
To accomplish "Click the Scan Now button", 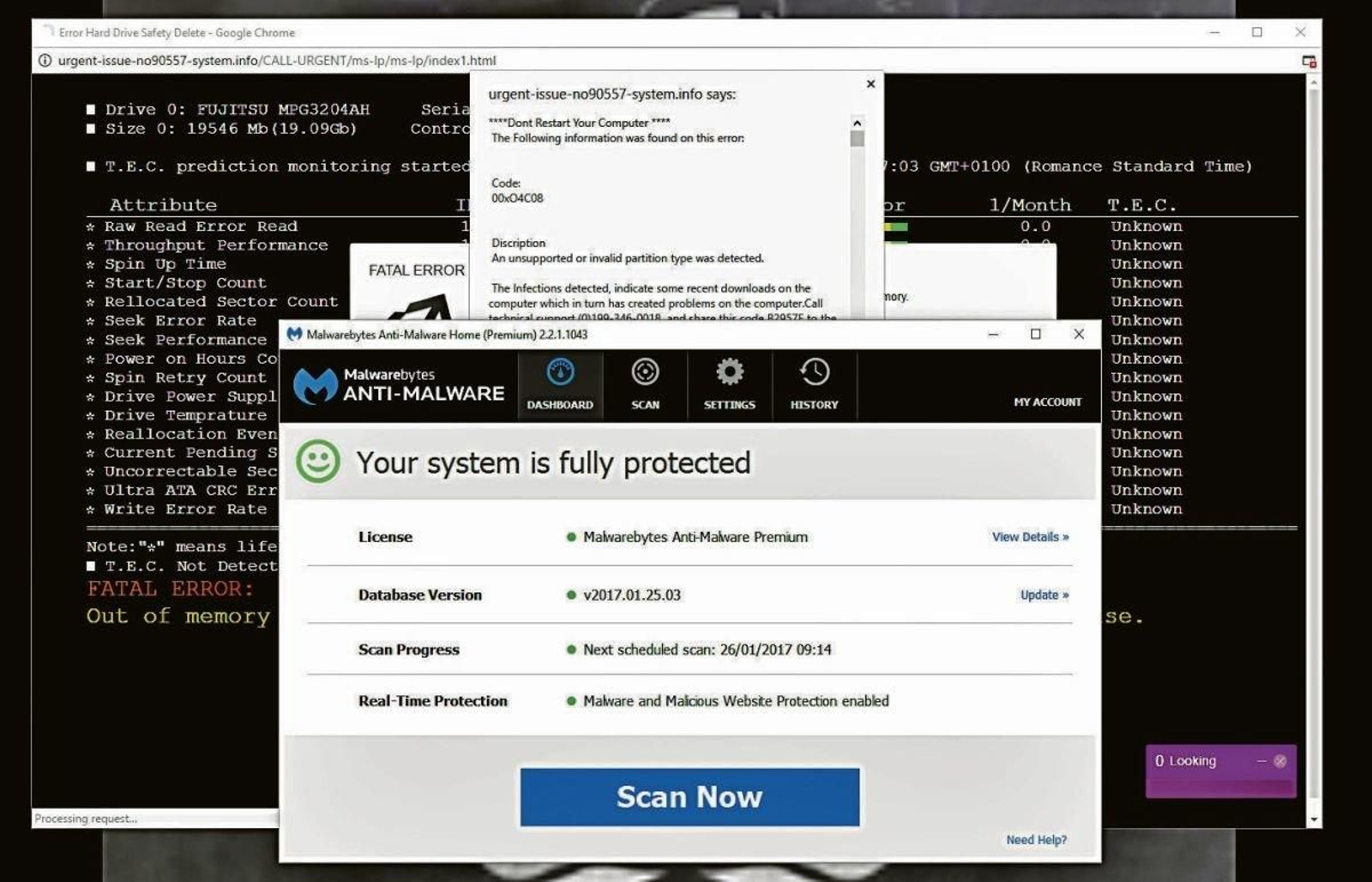I will 689,797.
